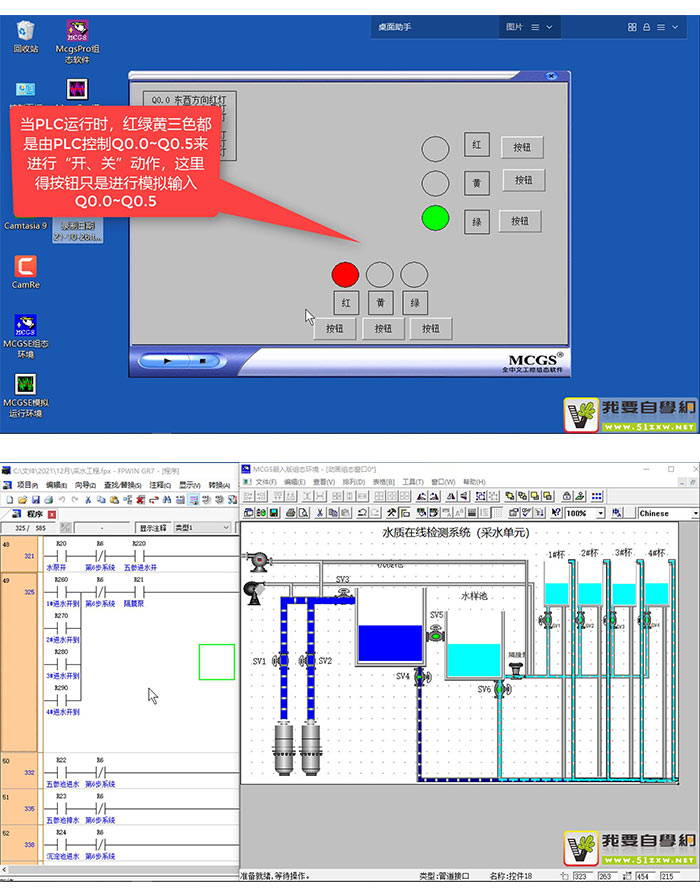Open the 注释(C) menu in FPWIN GR7
The image size is (700, 890).
160,485
